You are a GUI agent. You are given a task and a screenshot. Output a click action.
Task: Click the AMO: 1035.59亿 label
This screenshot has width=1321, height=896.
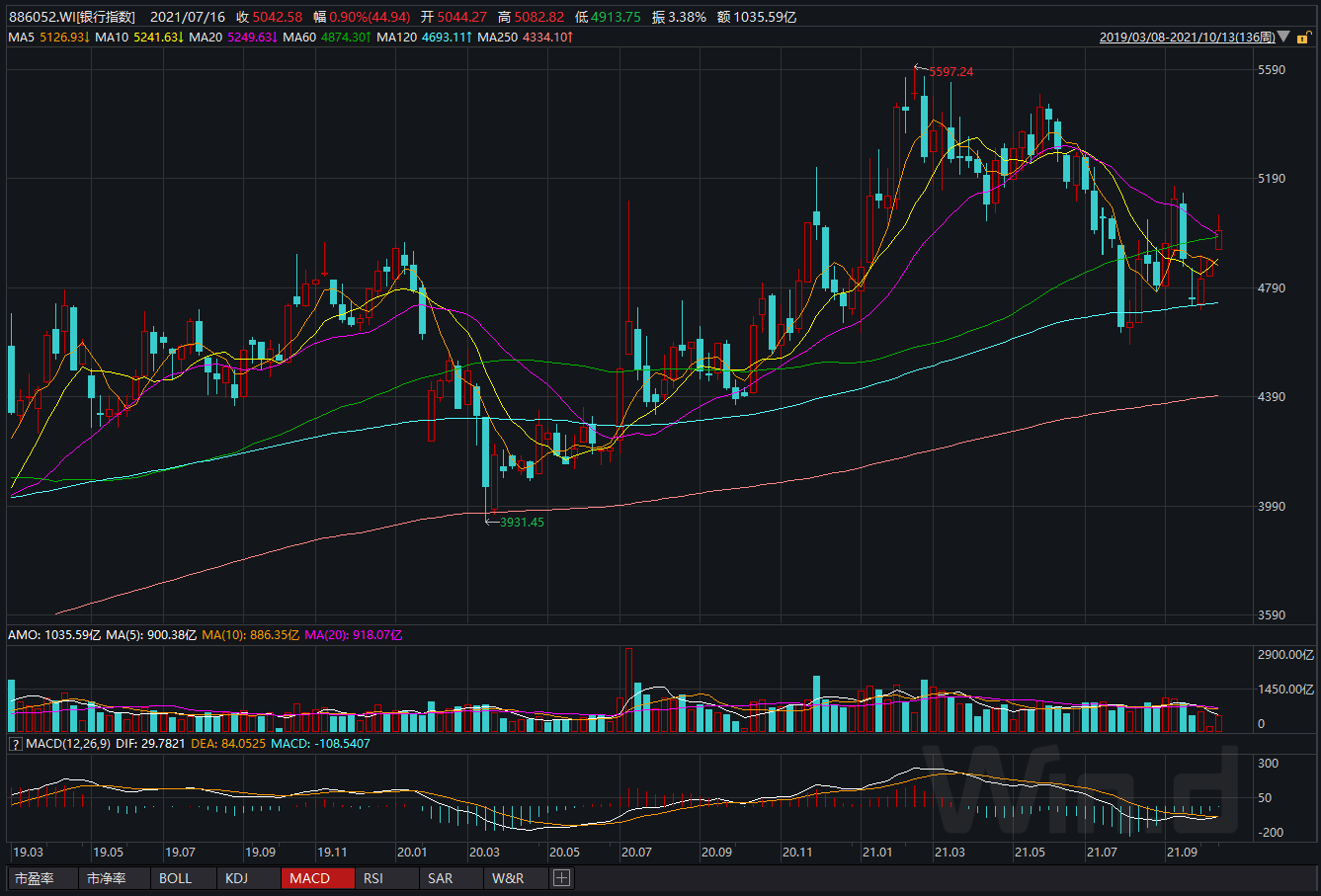(x=54, y=635)
